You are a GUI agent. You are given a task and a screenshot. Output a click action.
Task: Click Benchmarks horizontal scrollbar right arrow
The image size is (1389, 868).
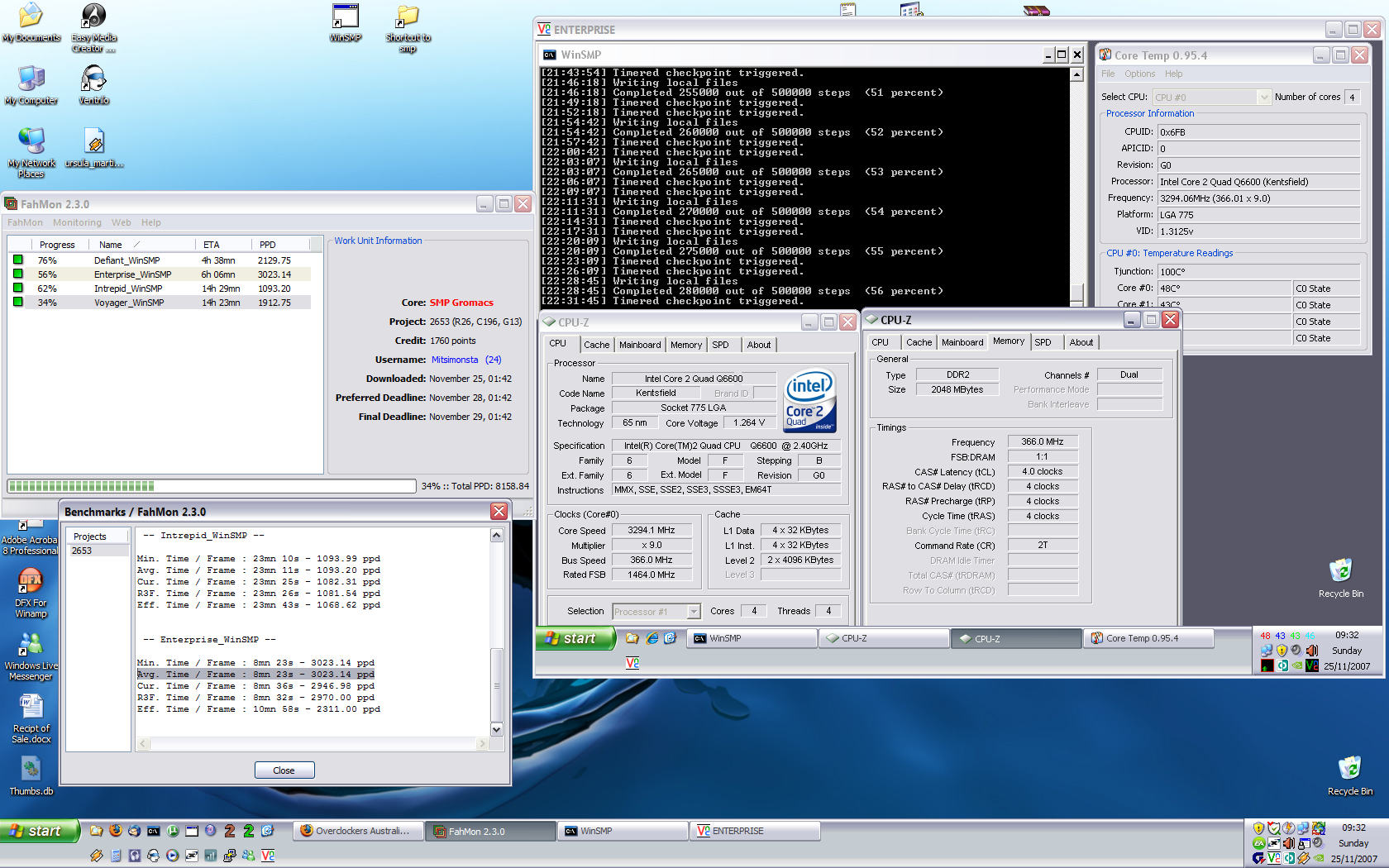482,744
